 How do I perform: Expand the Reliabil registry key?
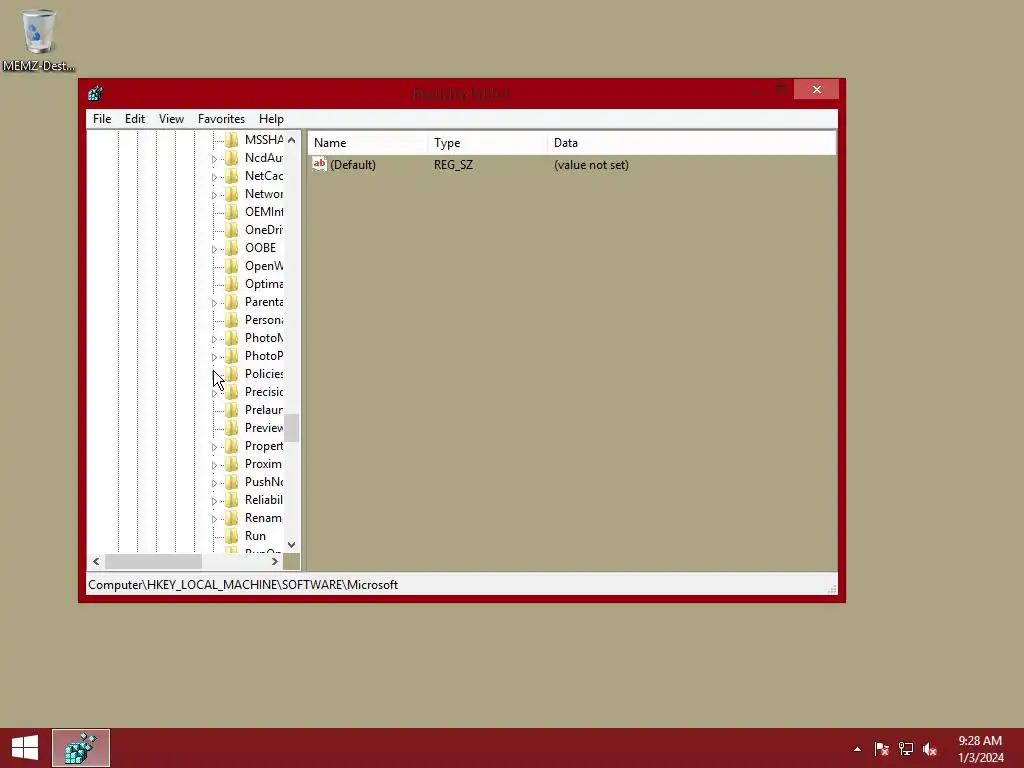[x=214, y=501]
